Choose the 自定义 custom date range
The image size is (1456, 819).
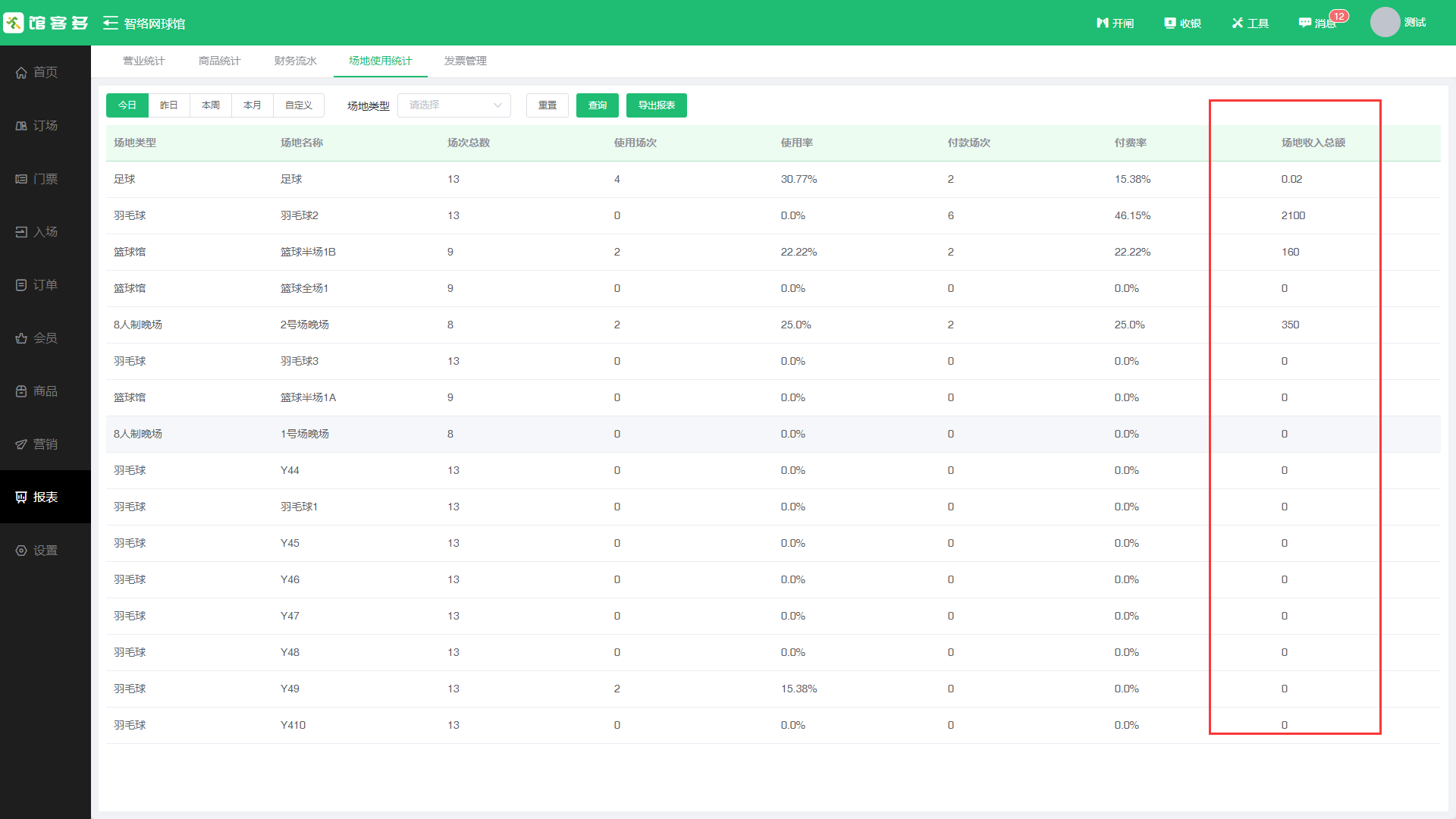point(299,105)
